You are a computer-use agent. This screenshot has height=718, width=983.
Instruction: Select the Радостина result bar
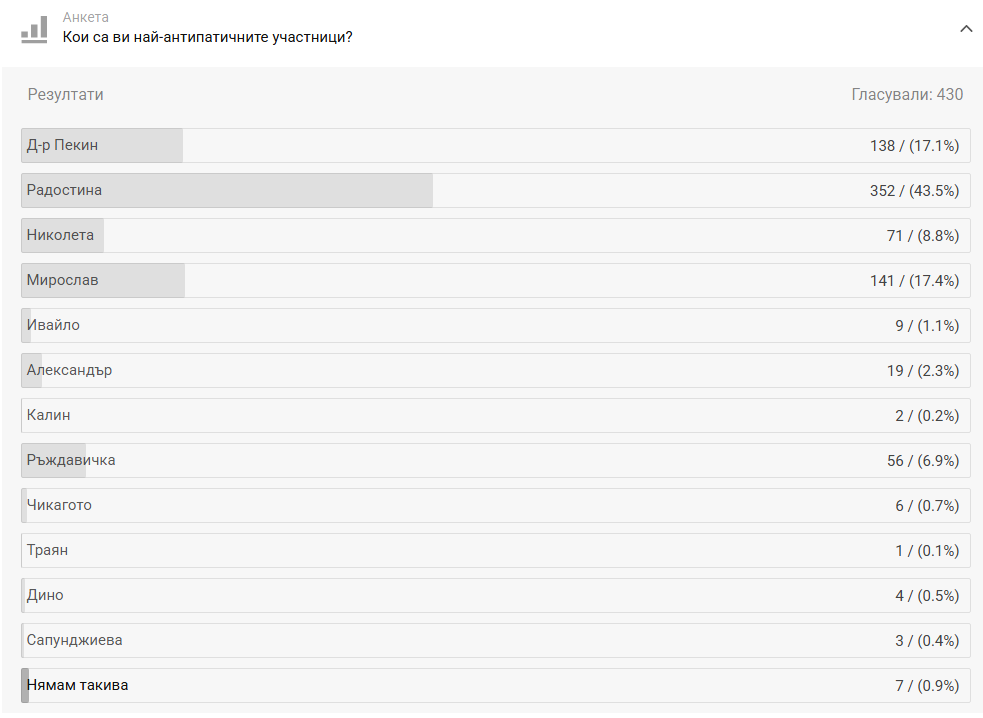click(x=495, y=191)
